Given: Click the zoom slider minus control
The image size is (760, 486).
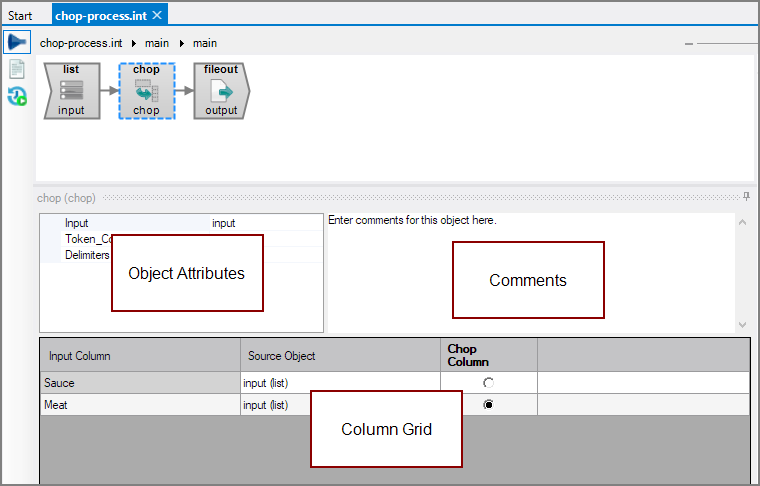Looking at the screenshot, I should pos(689,44).
